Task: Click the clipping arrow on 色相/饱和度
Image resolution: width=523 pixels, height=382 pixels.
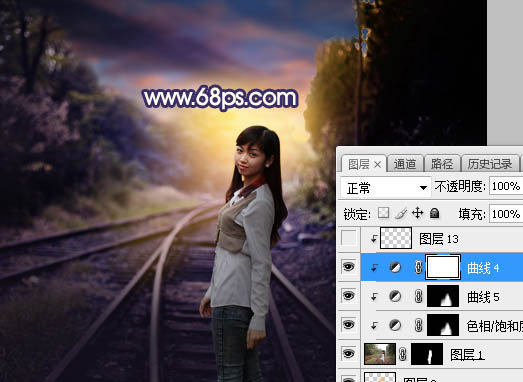Action: pos(374,325)
